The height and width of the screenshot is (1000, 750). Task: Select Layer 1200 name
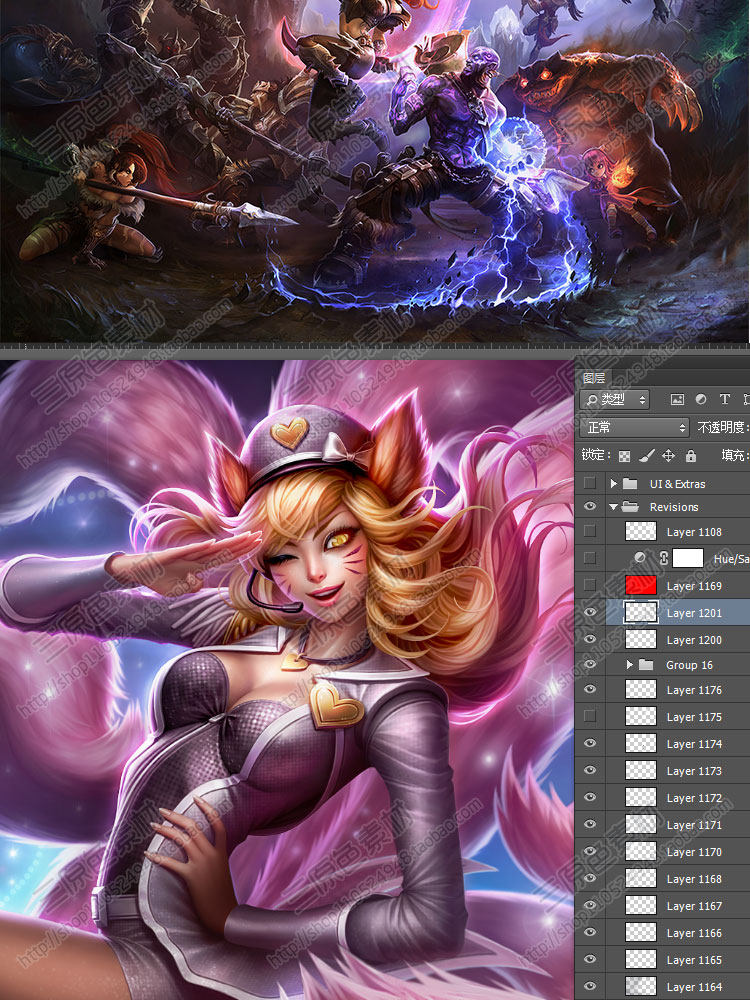pos(694,640)
